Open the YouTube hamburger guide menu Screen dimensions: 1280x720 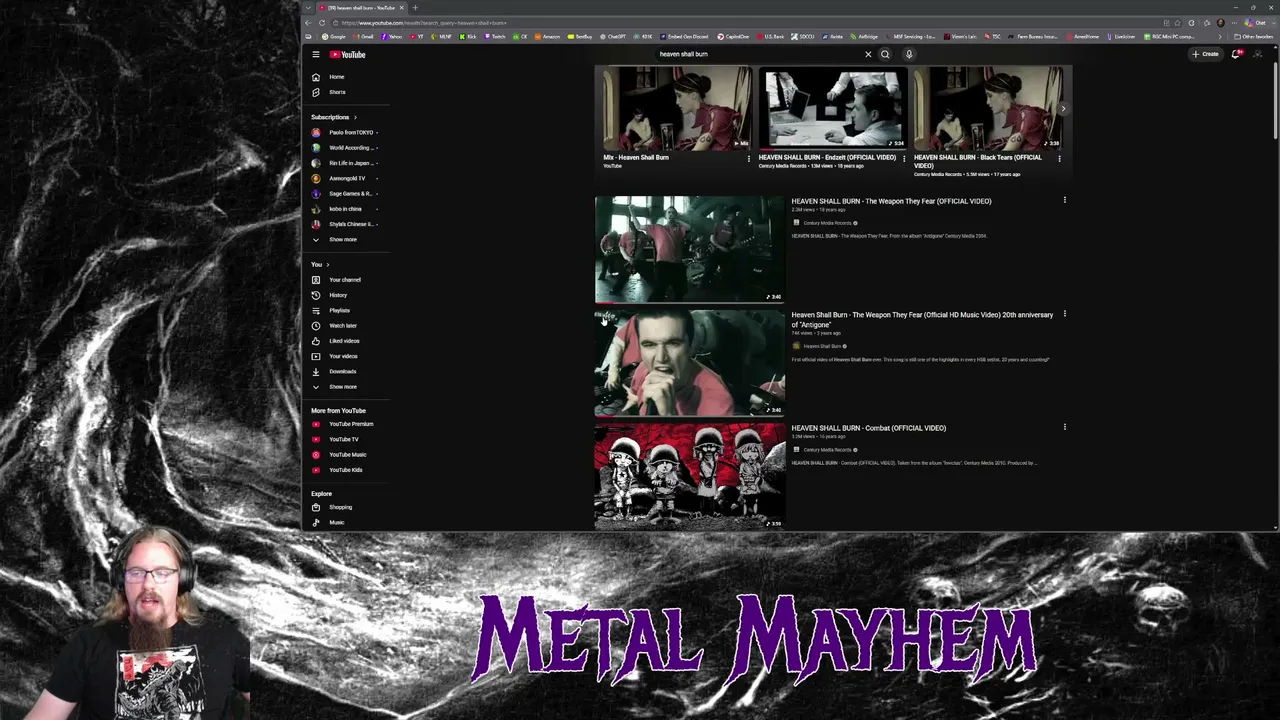(x=315, y=54)
